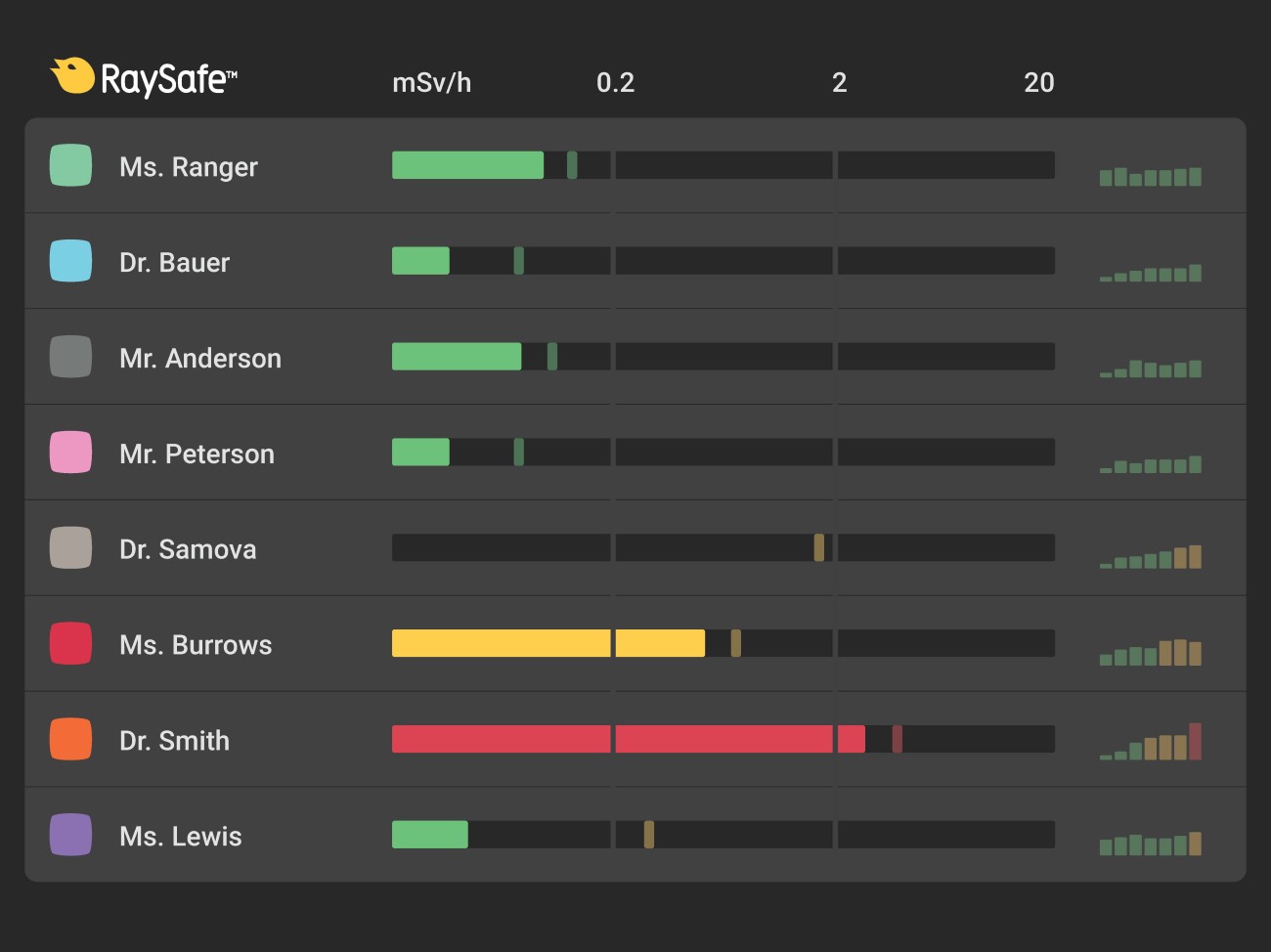Screen dimensions: 1271x952
Task: Click Dr. Smith's red dose rate bar
Action: point(628,739)
